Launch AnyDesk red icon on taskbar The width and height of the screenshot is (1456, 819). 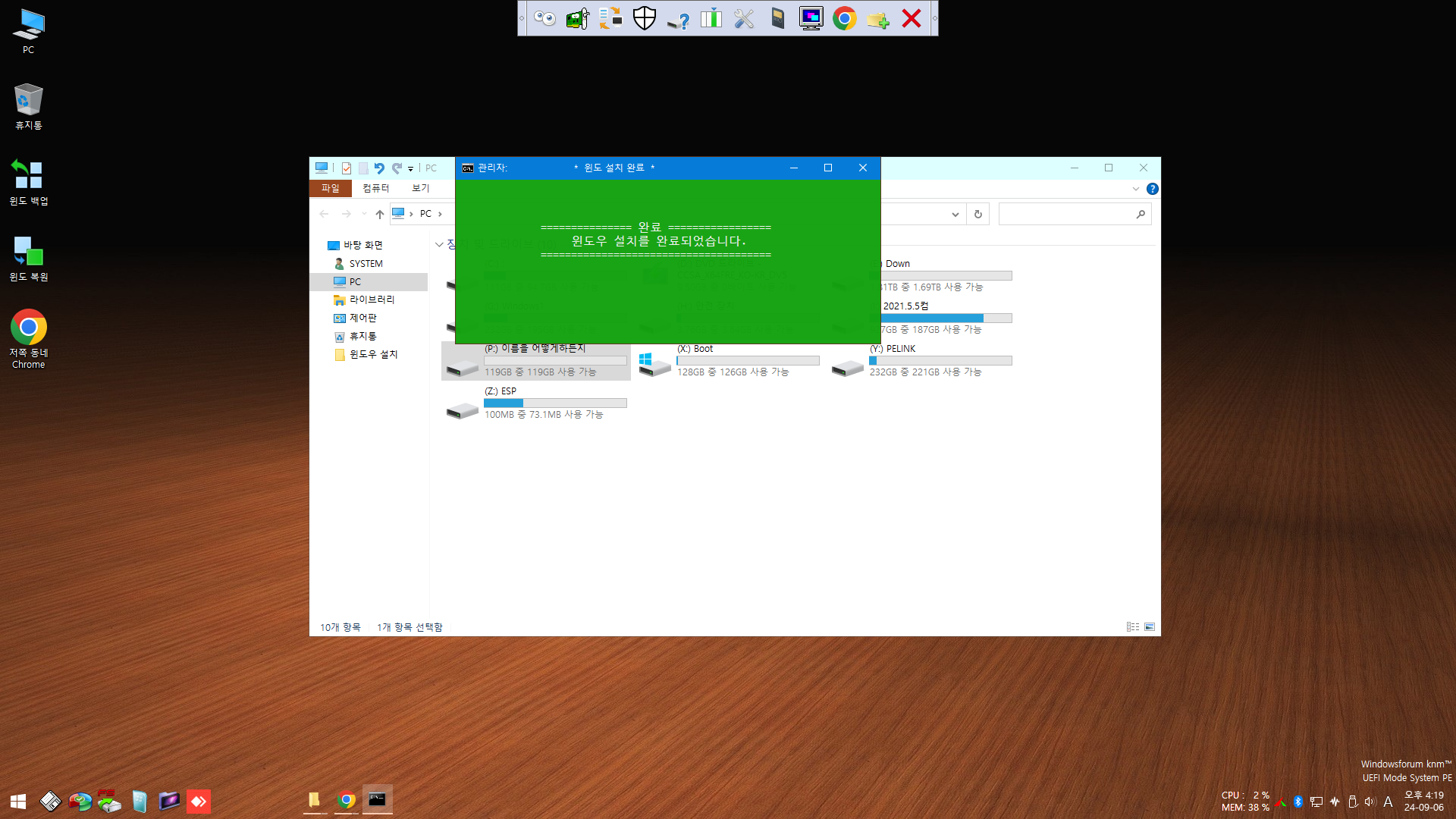click(x=199, y=802)
